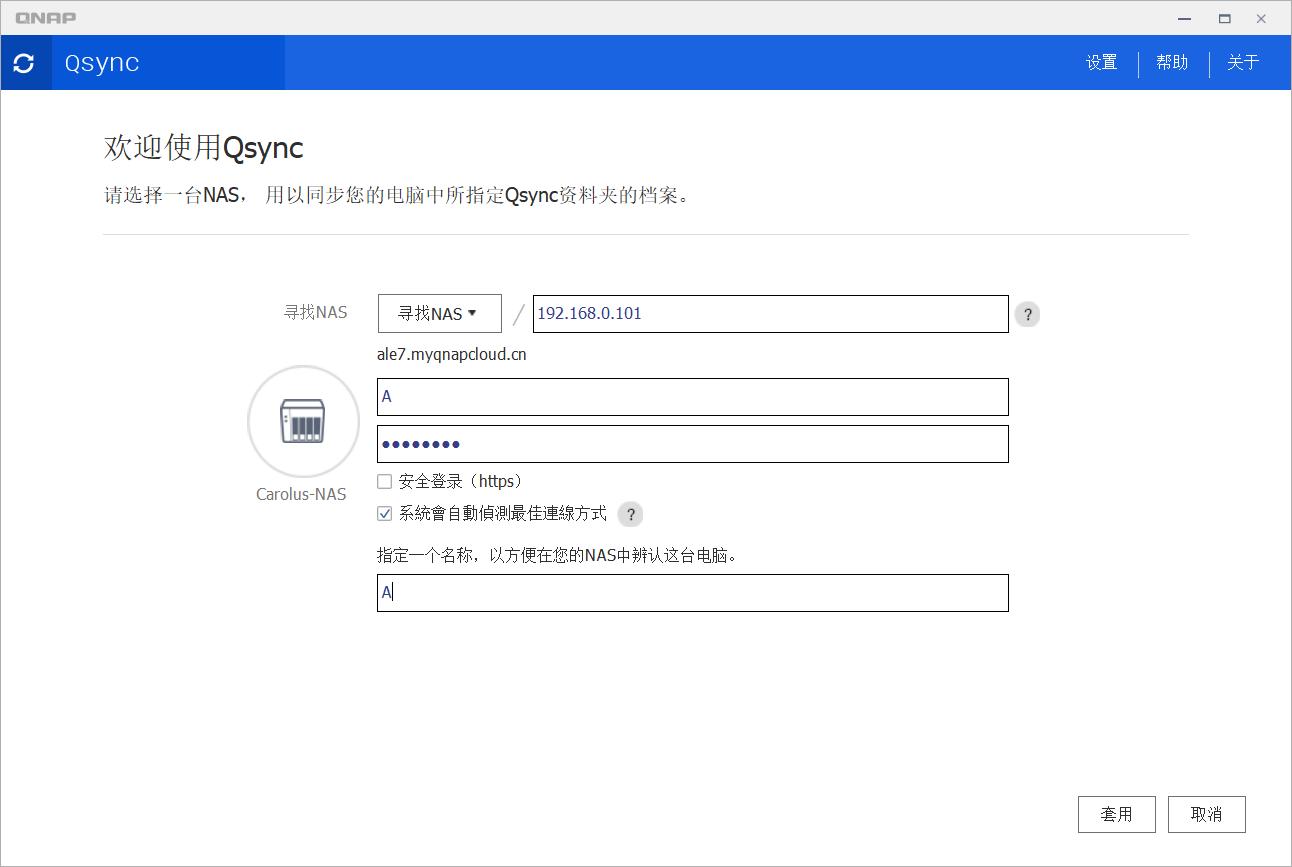Click the Qsync title in header
The image size is (1292, 867).
click(x=102, y=63)
